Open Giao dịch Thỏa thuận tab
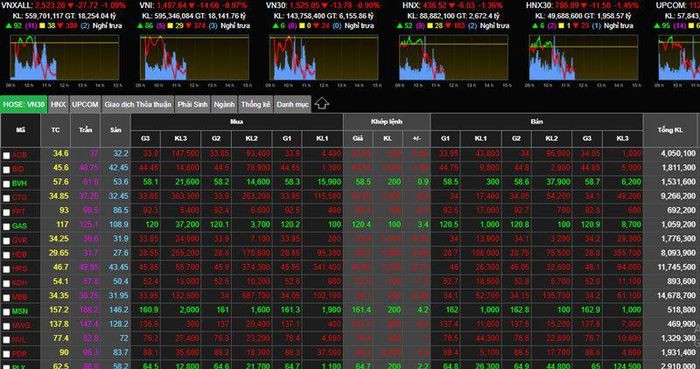The image size is (700, 369). click(138, 104)
